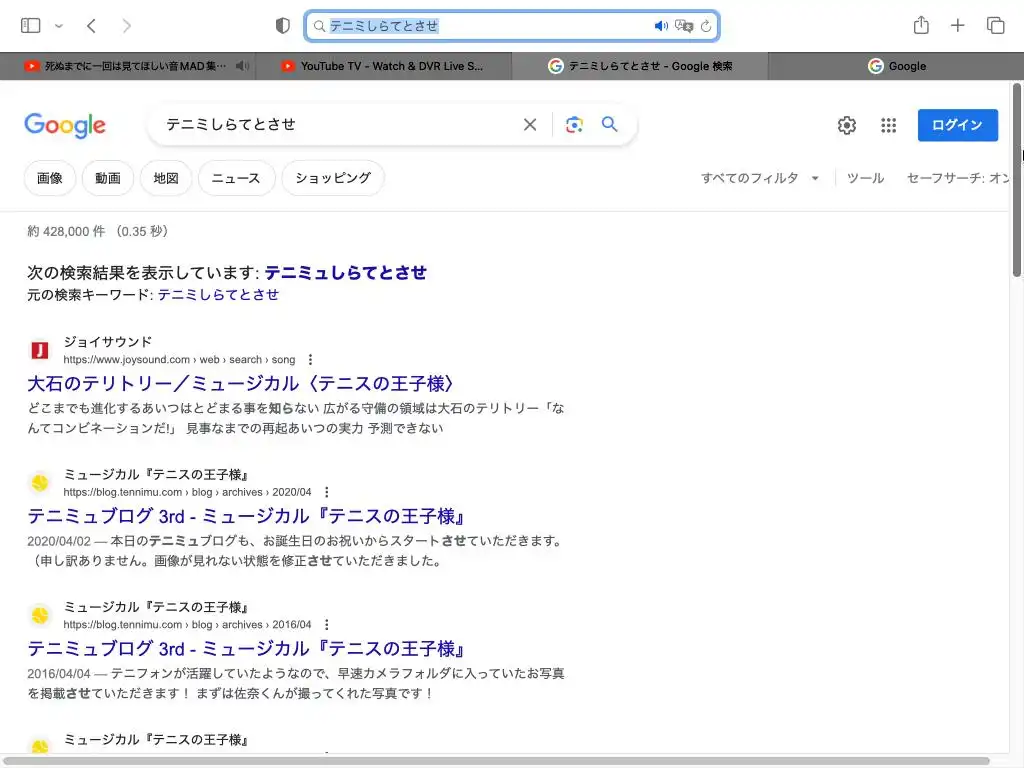The image size is (1024, 768).
Task: Mute audio using address bar speaker icon
Action: point(661,26)
